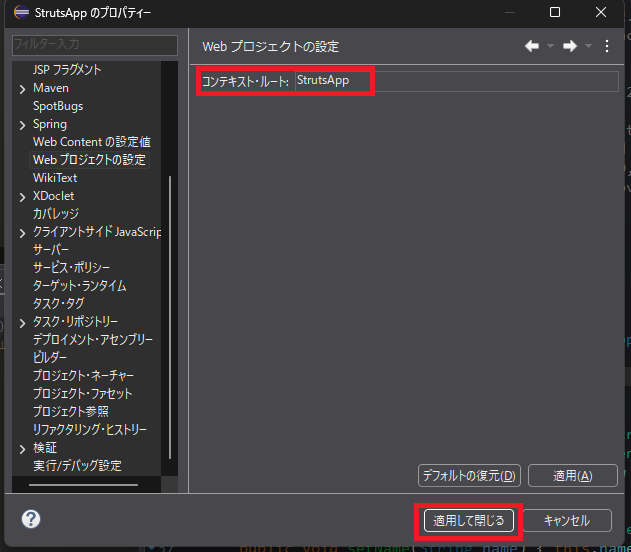Expand the Maven tree node
631x552 pixels.
click(x=23, y=89)
